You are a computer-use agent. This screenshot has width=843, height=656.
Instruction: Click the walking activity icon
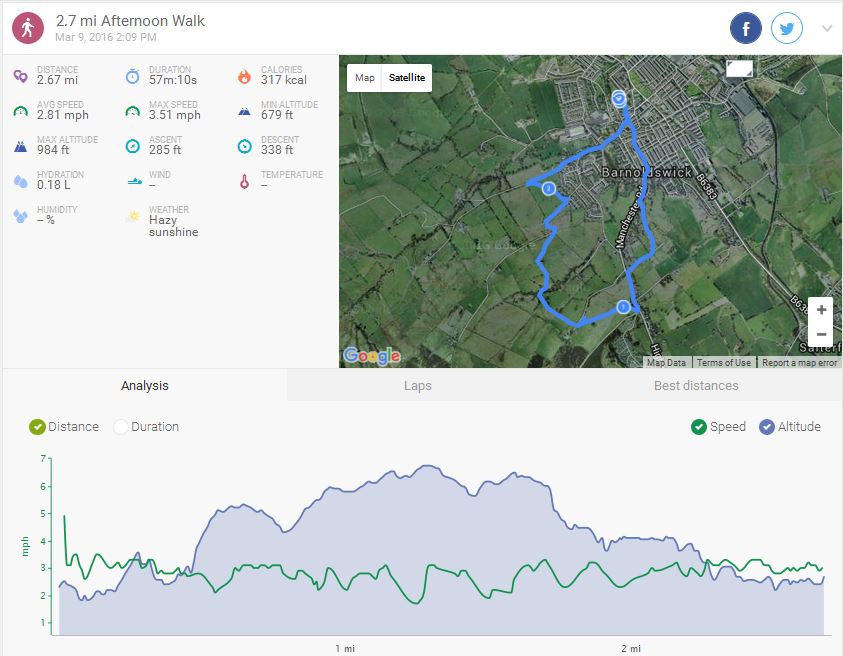click(27, 27)
